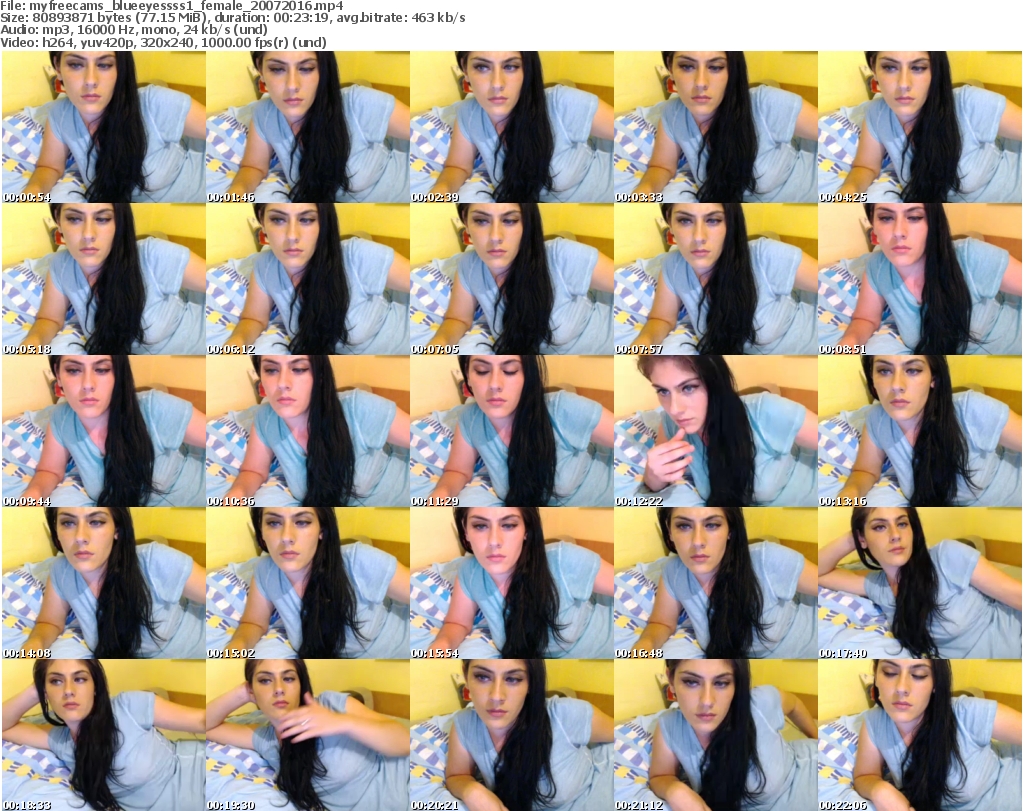Select the thumbnail stamped 00:00:54

point(104,127)
